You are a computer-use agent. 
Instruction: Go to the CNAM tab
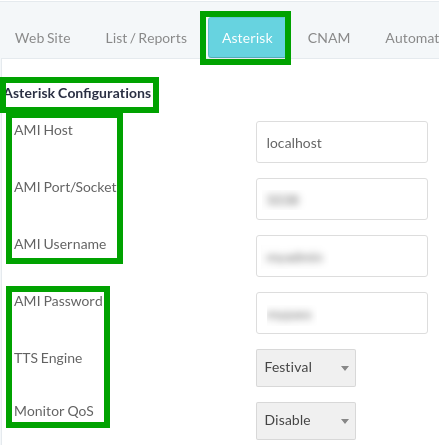(329, 38)
